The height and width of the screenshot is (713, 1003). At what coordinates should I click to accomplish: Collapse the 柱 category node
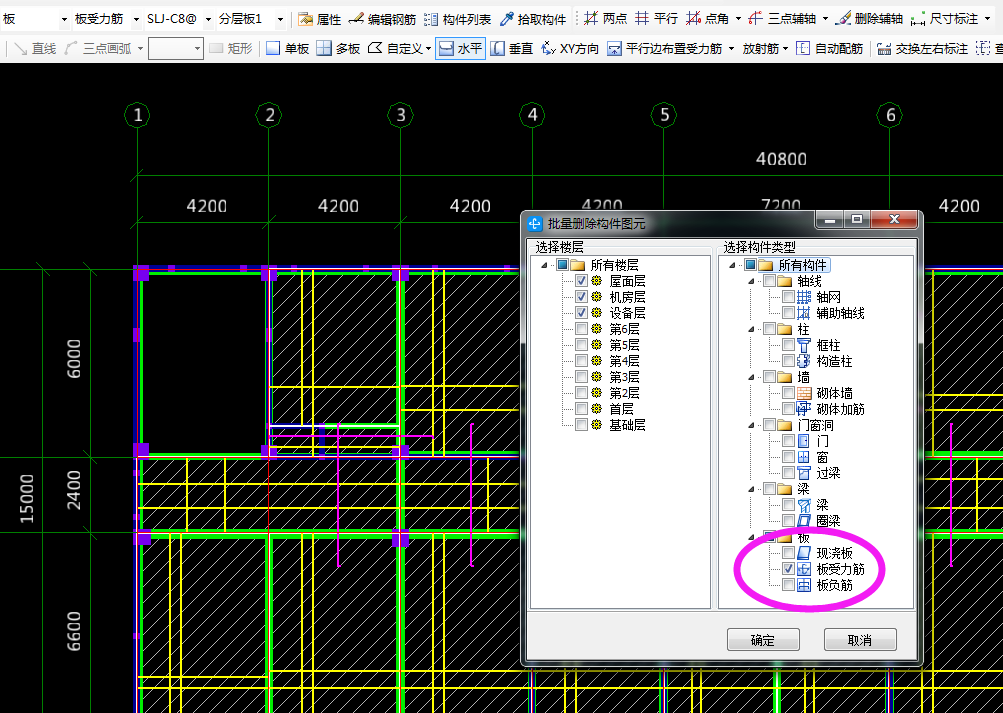click(x=752, y=329)
